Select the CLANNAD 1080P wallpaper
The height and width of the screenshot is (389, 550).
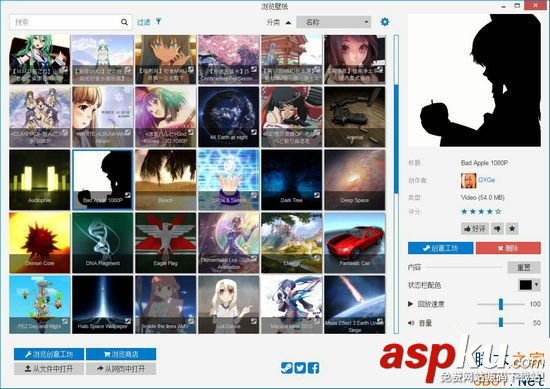40,117
